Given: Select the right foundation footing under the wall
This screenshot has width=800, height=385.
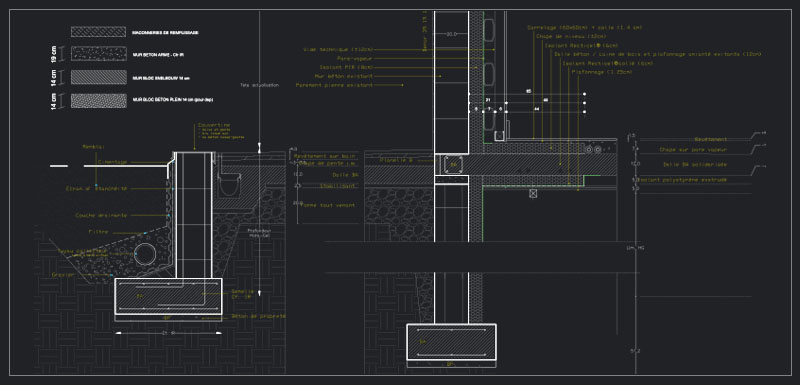Looking at the screenshot, I should (451, 342).
